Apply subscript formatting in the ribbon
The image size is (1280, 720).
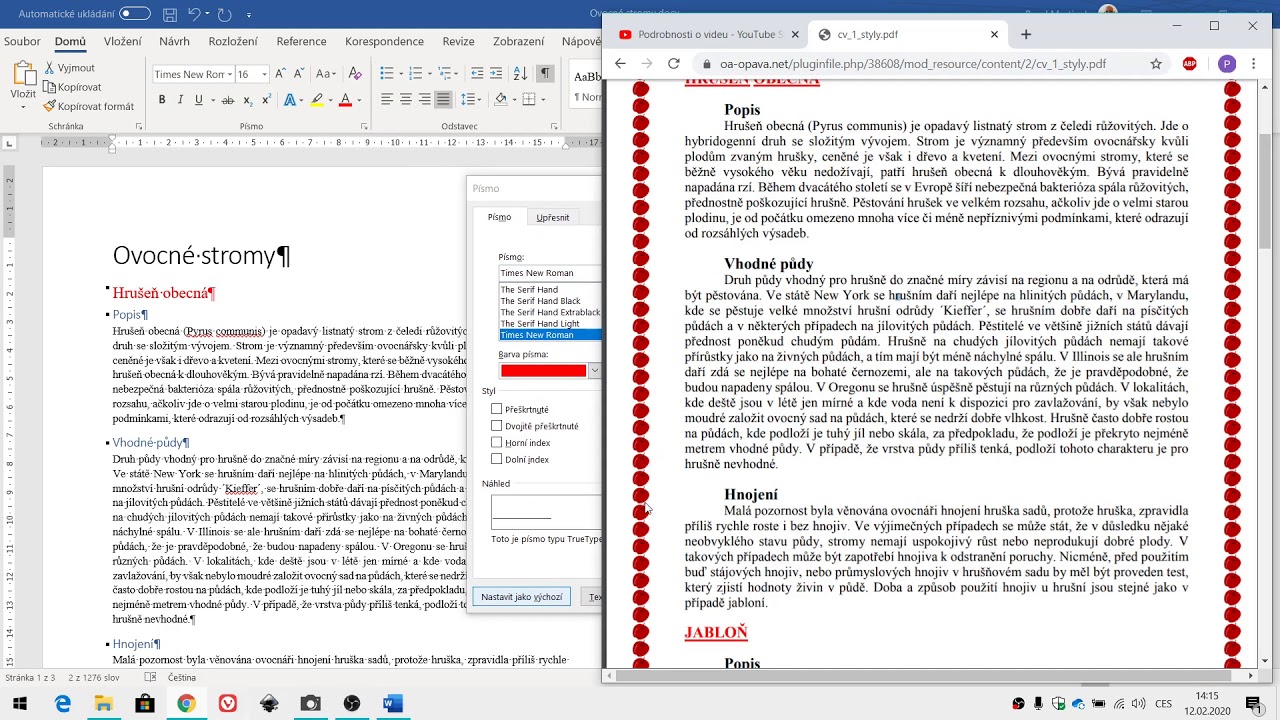(x=247, y=100)
